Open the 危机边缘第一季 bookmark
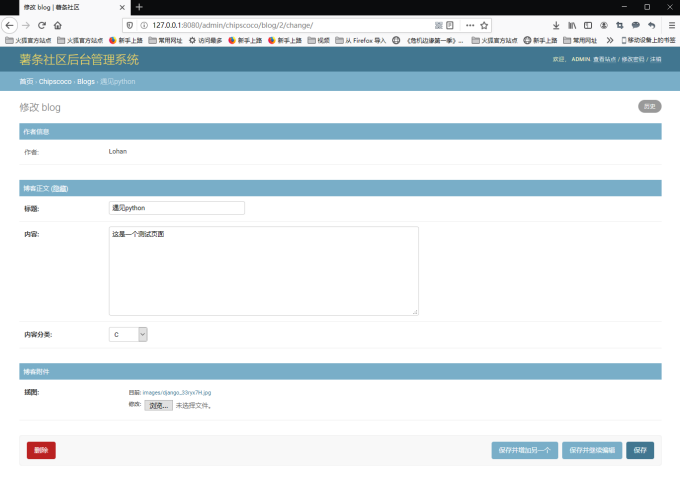 [x=428, y=40]
